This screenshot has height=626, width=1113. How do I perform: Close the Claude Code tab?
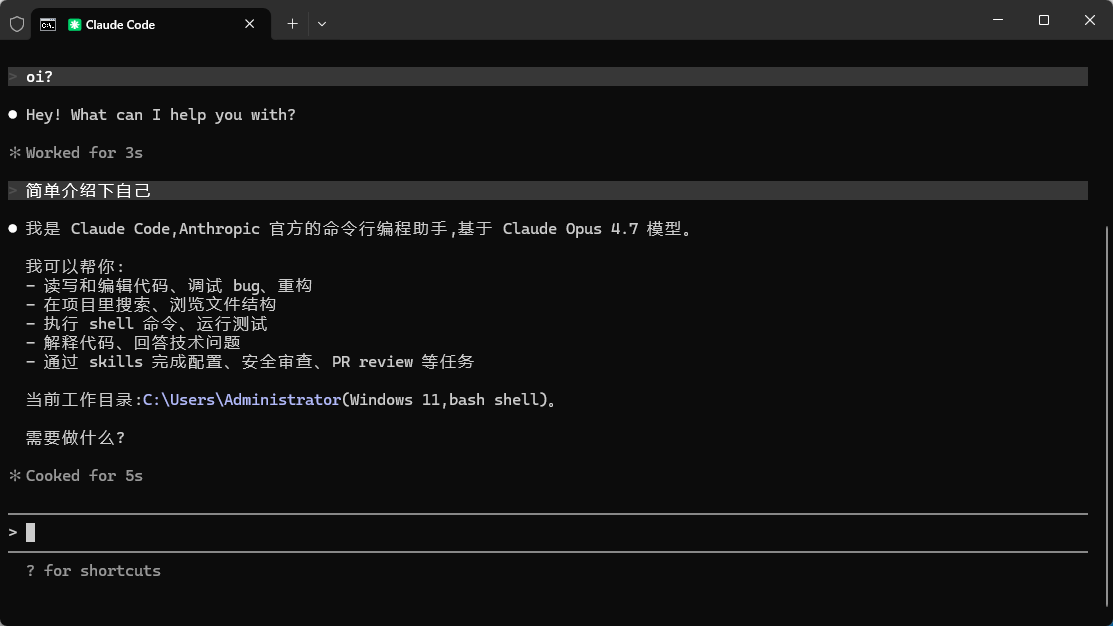click(x=249, y=24)
